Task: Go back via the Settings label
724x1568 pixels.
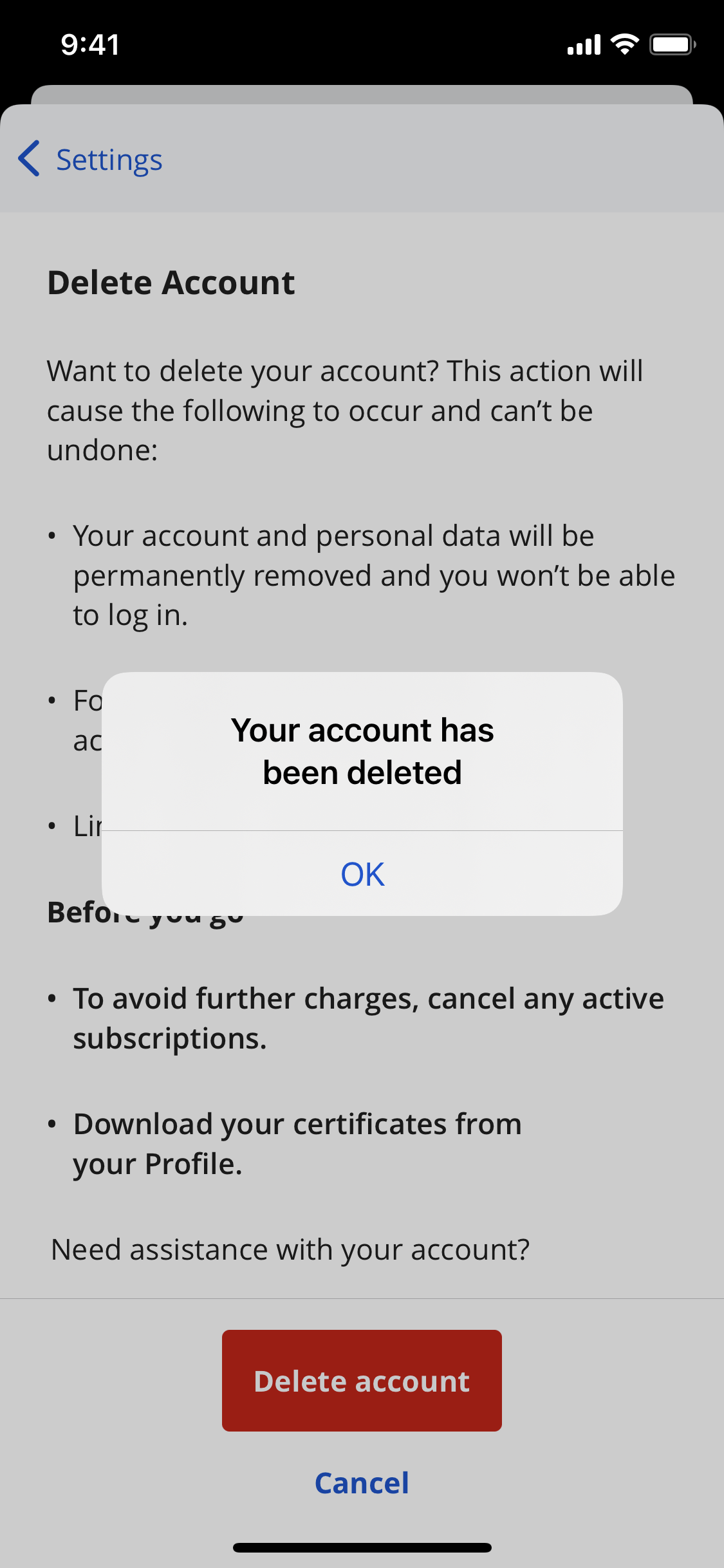Action: click(109, 160)
